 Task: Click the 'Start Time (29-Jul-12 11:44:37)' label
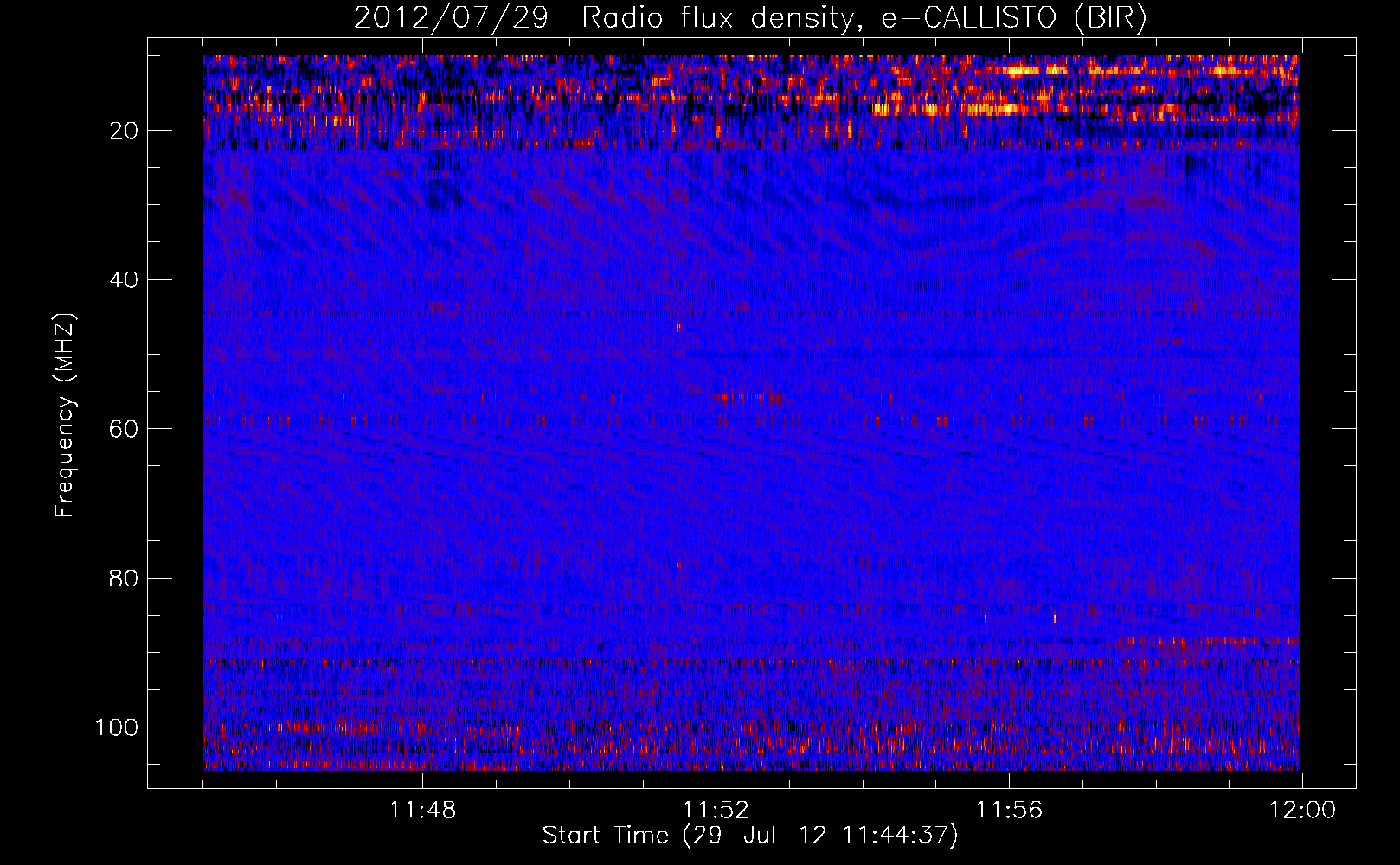[750, 836]
